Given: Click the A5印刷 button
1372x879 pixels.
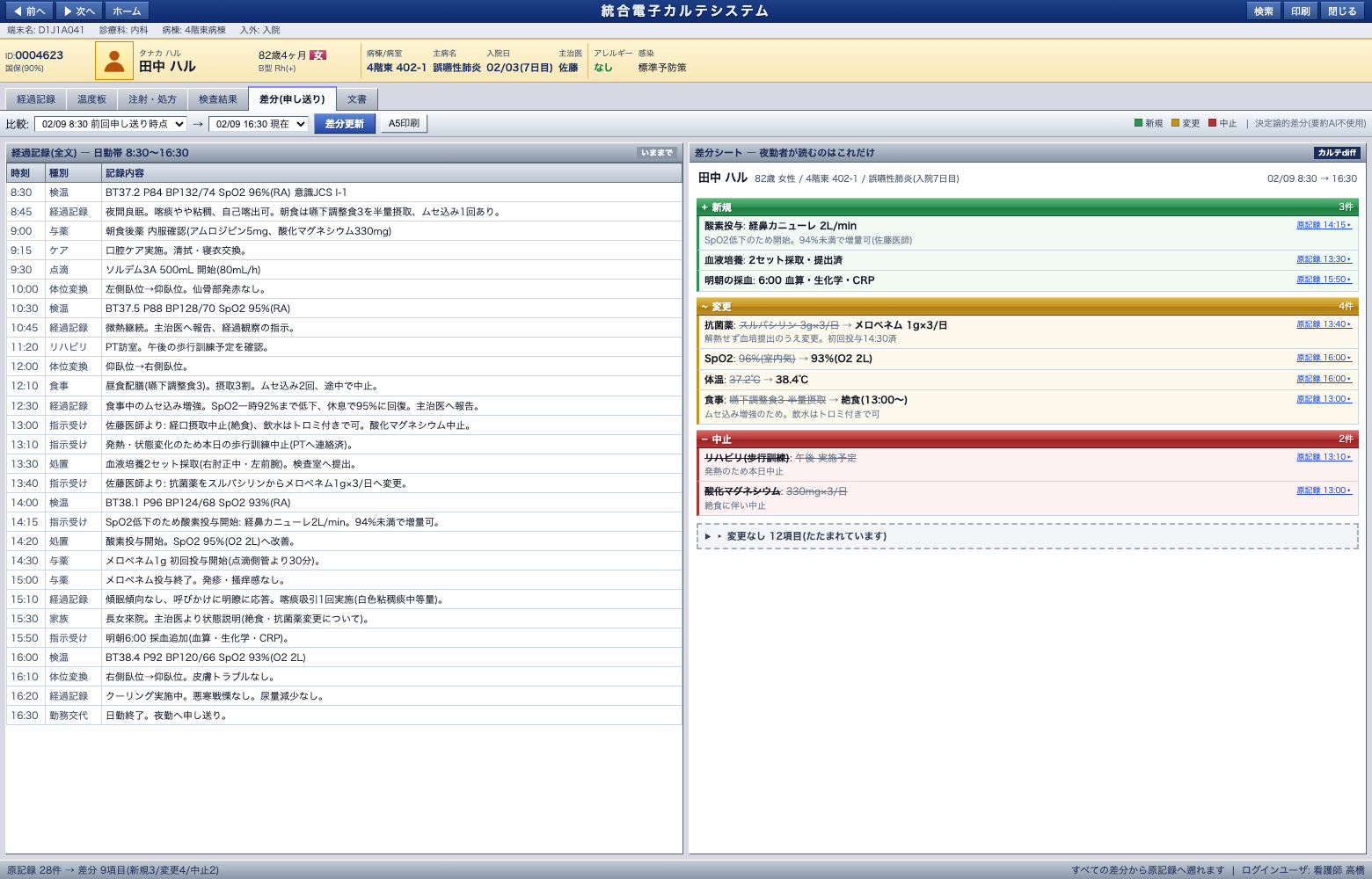Looking at the screenshot, I should (x=404, y=124).
